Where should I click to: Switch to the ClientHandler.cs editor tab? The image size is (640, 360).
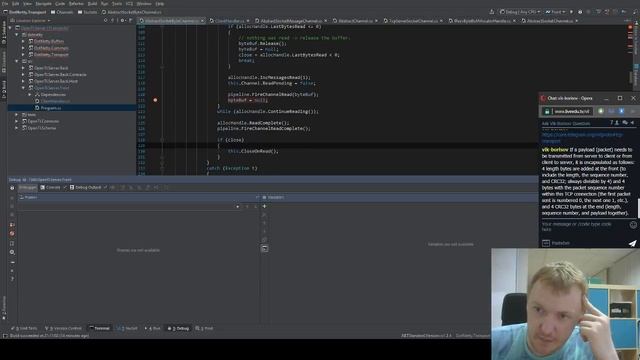pos(229,20)
